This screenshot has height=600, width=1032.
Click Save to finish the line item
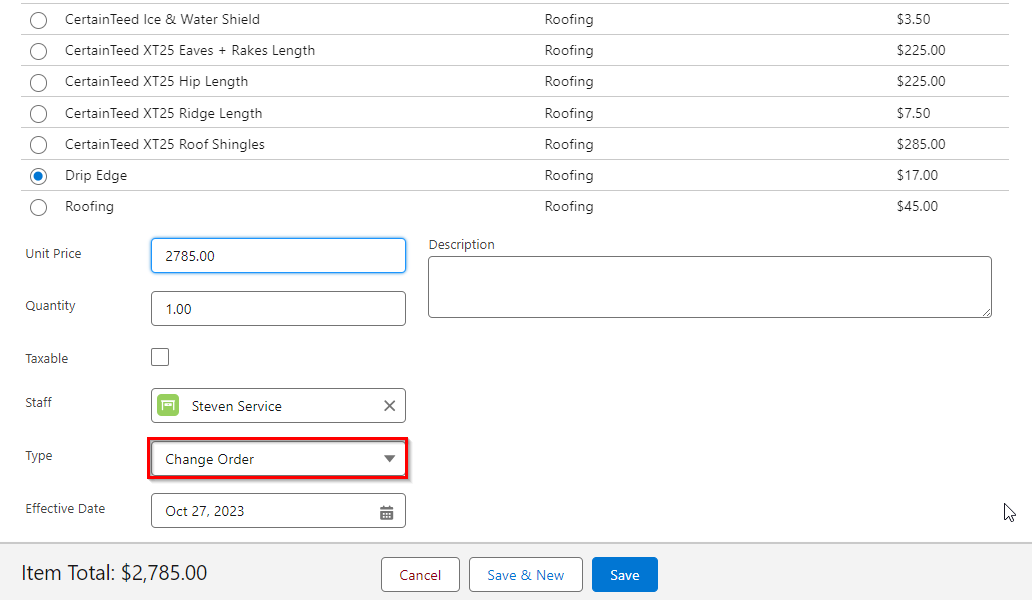[x=624, y=574]
